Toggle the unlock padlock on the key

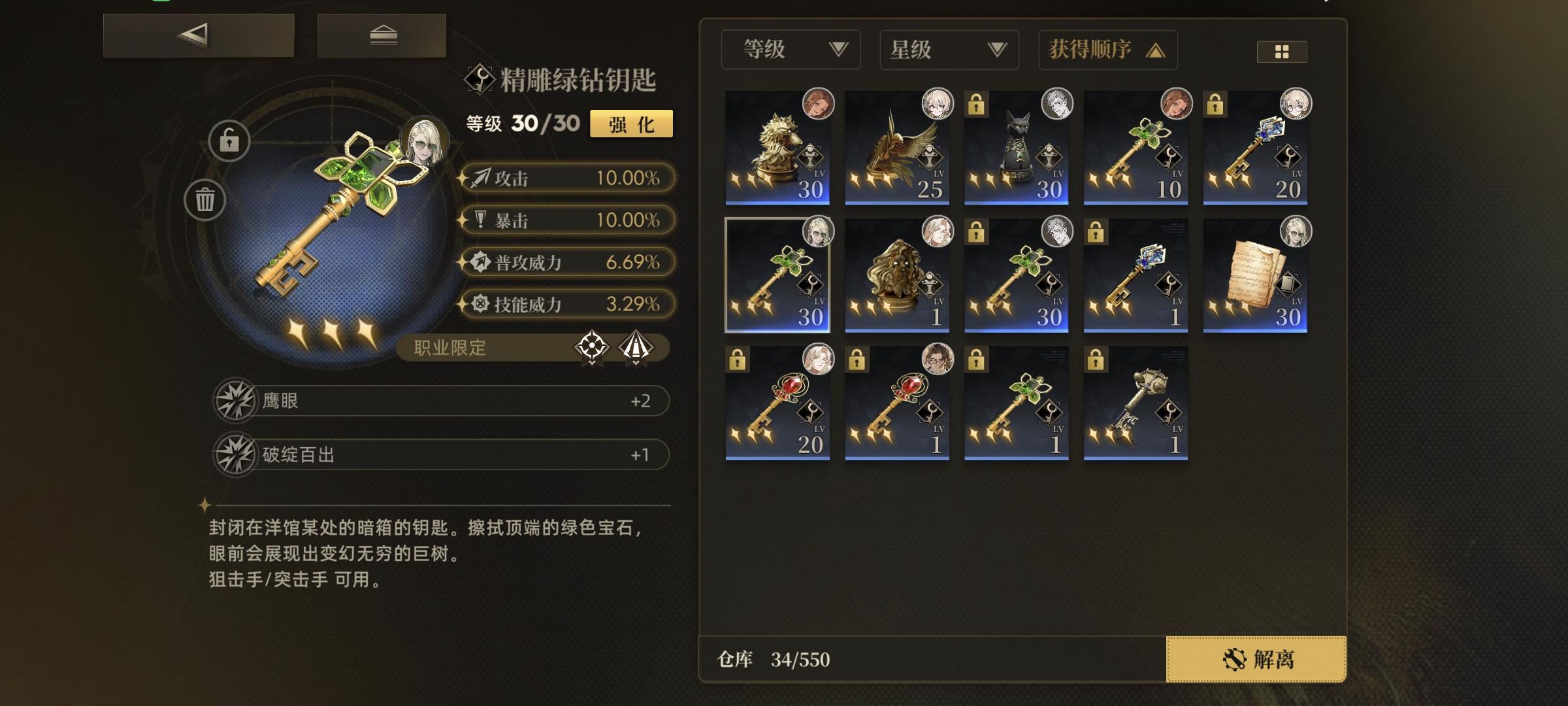pyautogui.click(x=229, y=141)
